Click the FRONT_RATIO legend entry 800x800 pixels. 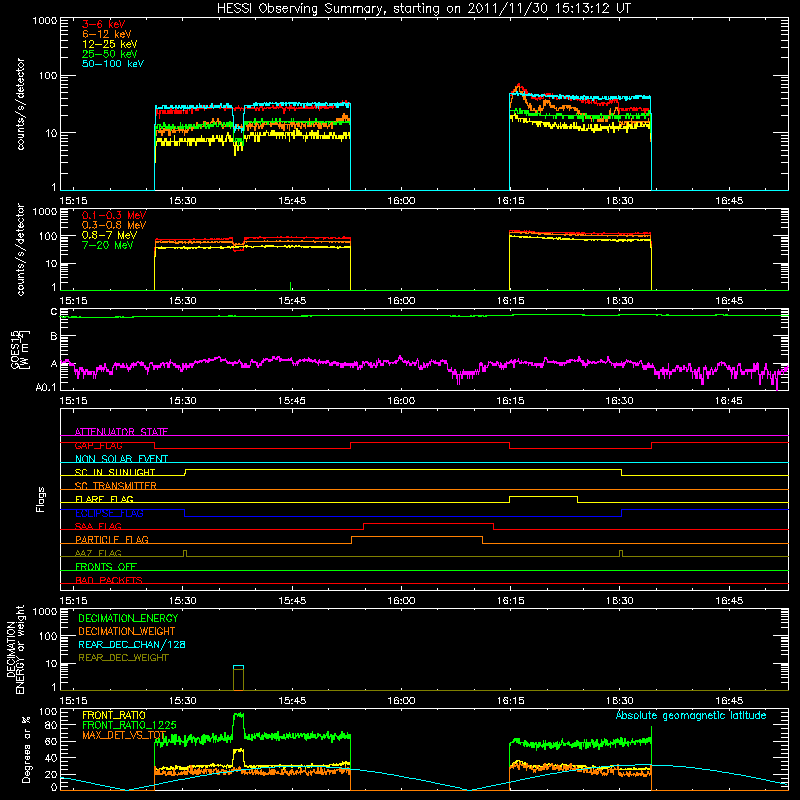114,715
